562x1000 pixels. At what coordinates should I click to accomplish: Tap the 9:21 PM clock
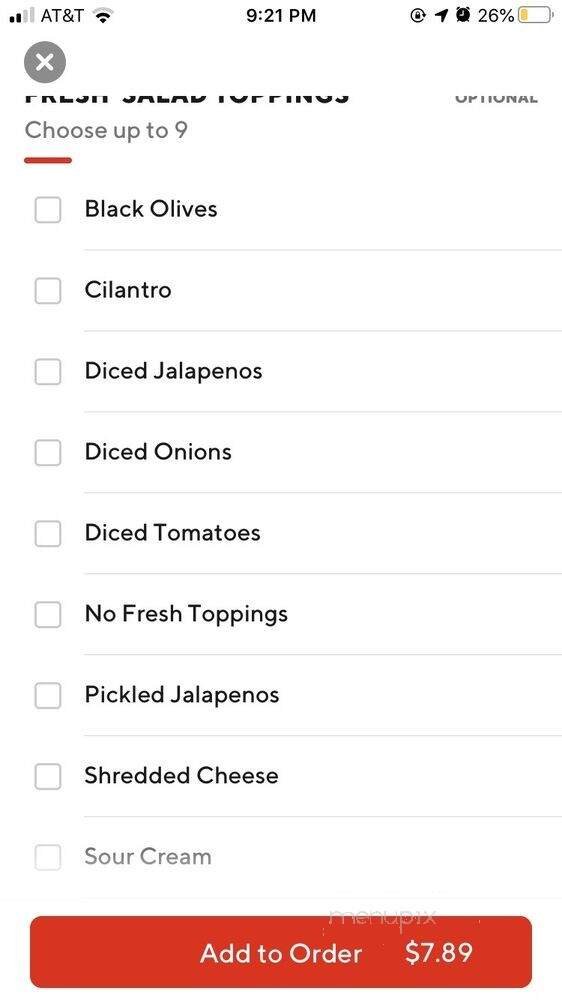tap(281, 15)
